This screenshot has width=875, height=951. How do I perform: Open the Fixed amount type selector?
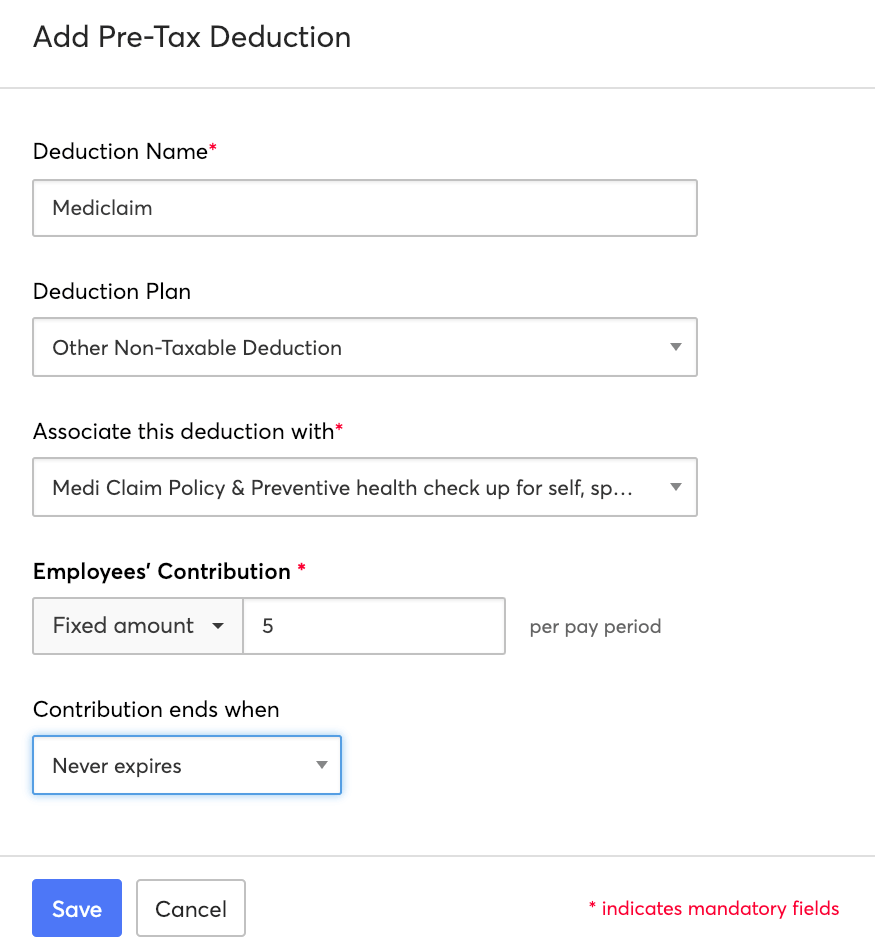pos(137,626)
